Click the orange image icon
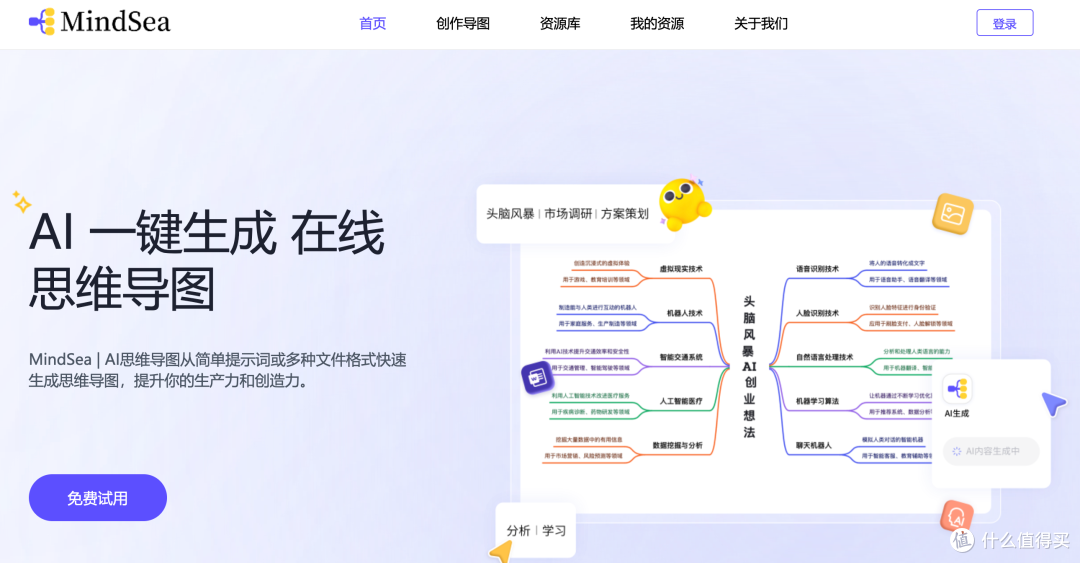Screen dimensions: 1080x563 (953, 214)
